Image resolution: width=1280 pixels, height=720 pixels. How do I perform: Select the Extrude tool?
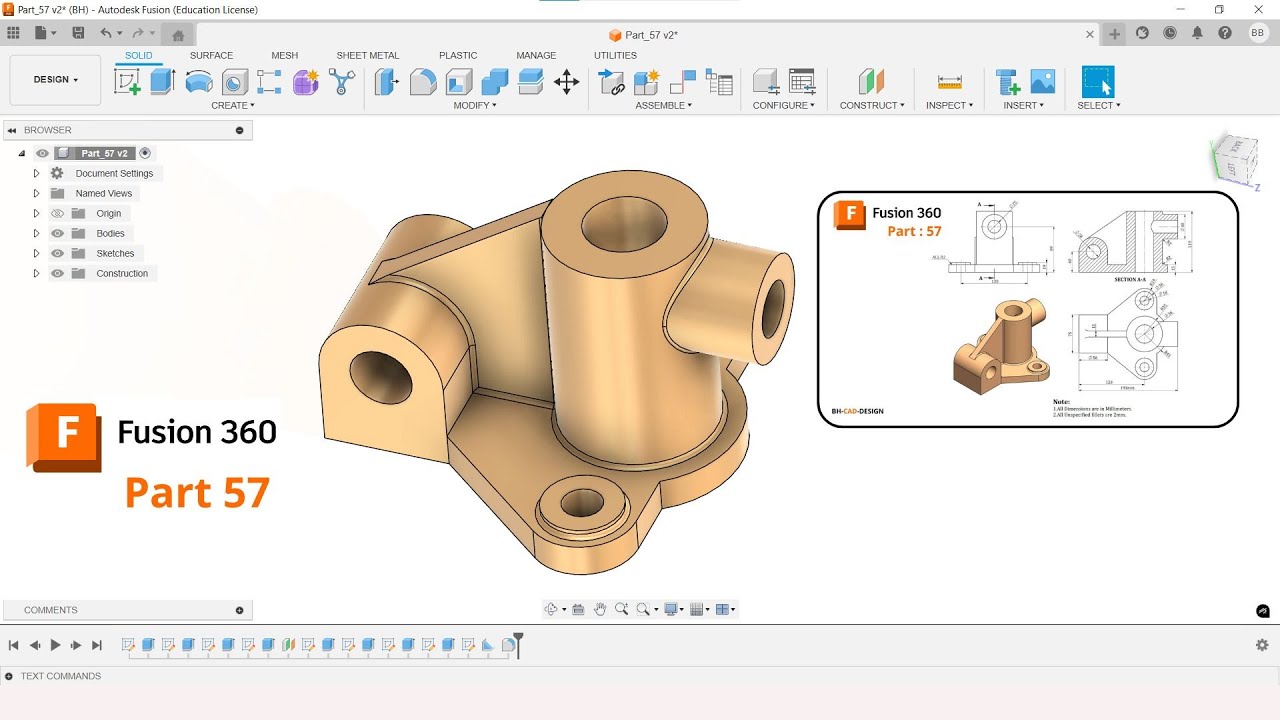tap(163, 82)
